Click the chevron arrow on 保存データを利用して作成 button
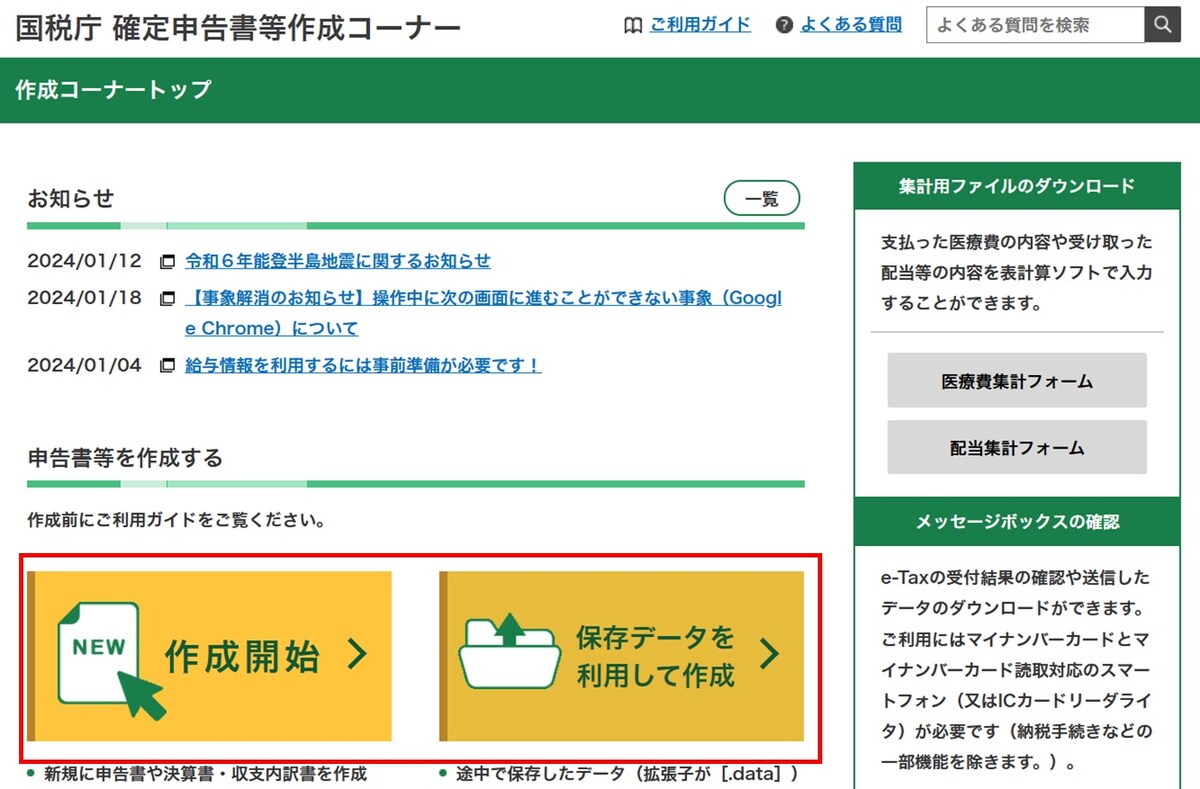The width and height of the screenshot is (1200, 789). (x=769, y=654)
